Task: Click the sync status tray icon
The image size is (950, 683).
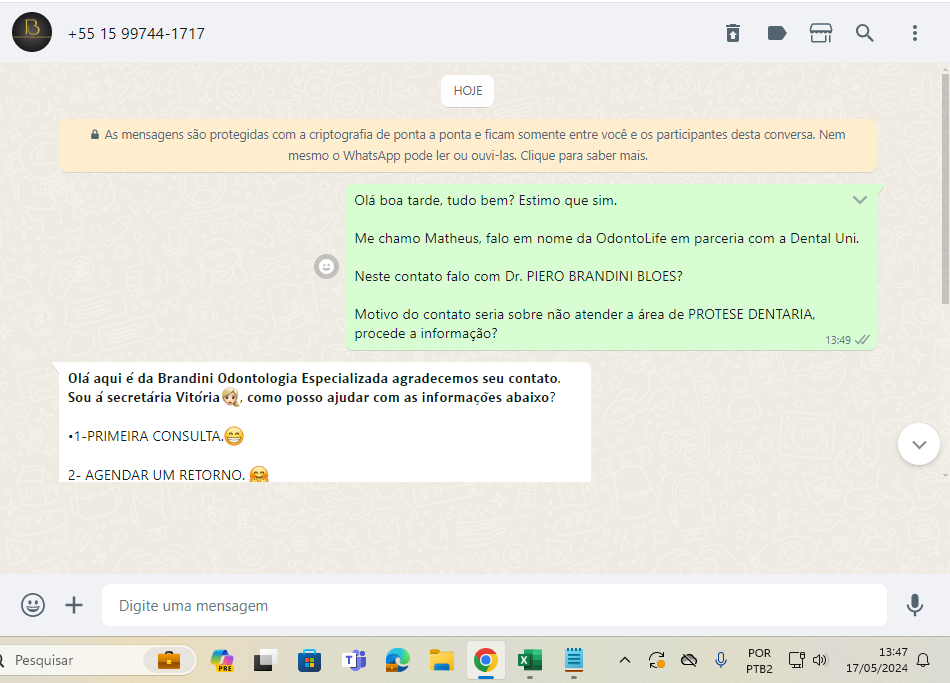Action: [x=657, y=660]
